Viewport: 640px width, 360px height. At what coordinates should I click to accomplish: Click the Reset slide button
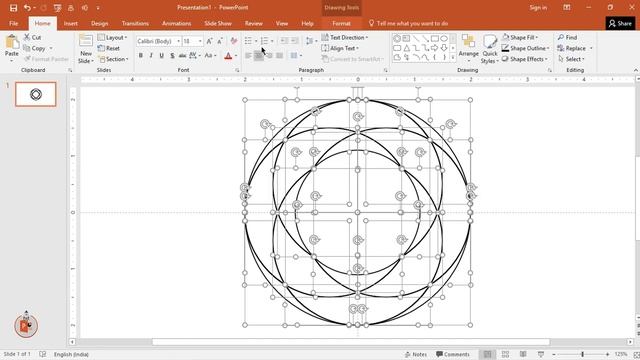tap(109, 48)
